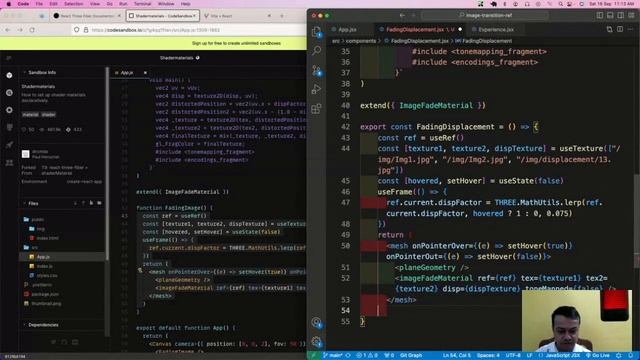The image size is (640, 360).
Task: Open the Search view in VS Code activity bar
Action: pyautogui.click(x=316, y=50)
